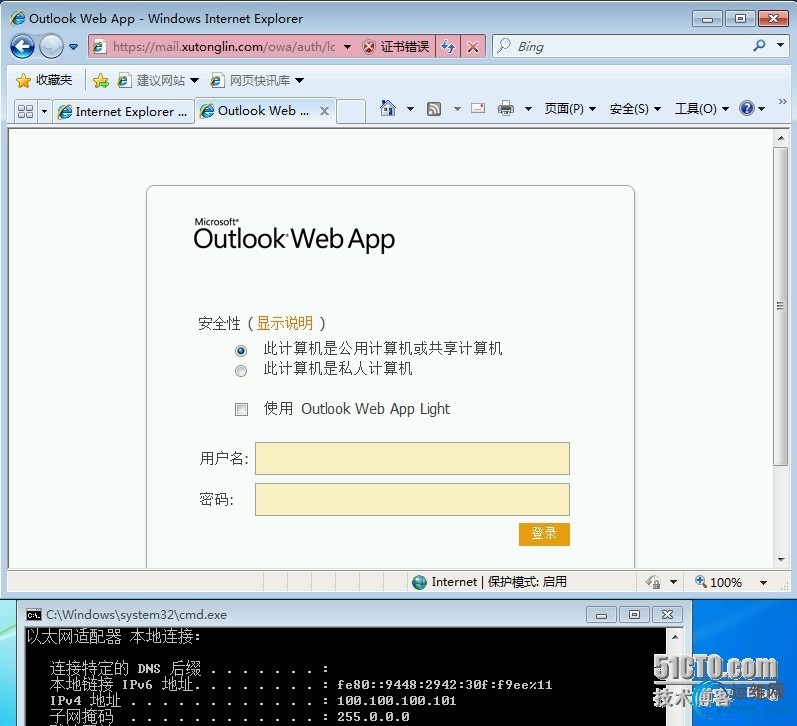
Task: Click the page scrollbar down arrow
Action: tap(780, 560)
